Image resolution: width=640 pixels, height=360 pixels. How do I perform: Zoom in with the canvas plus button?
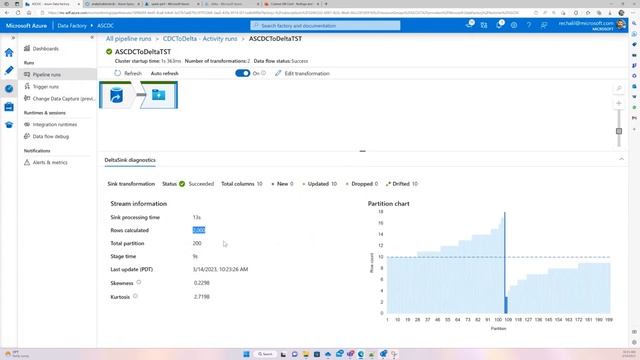(x=619, y=103)
